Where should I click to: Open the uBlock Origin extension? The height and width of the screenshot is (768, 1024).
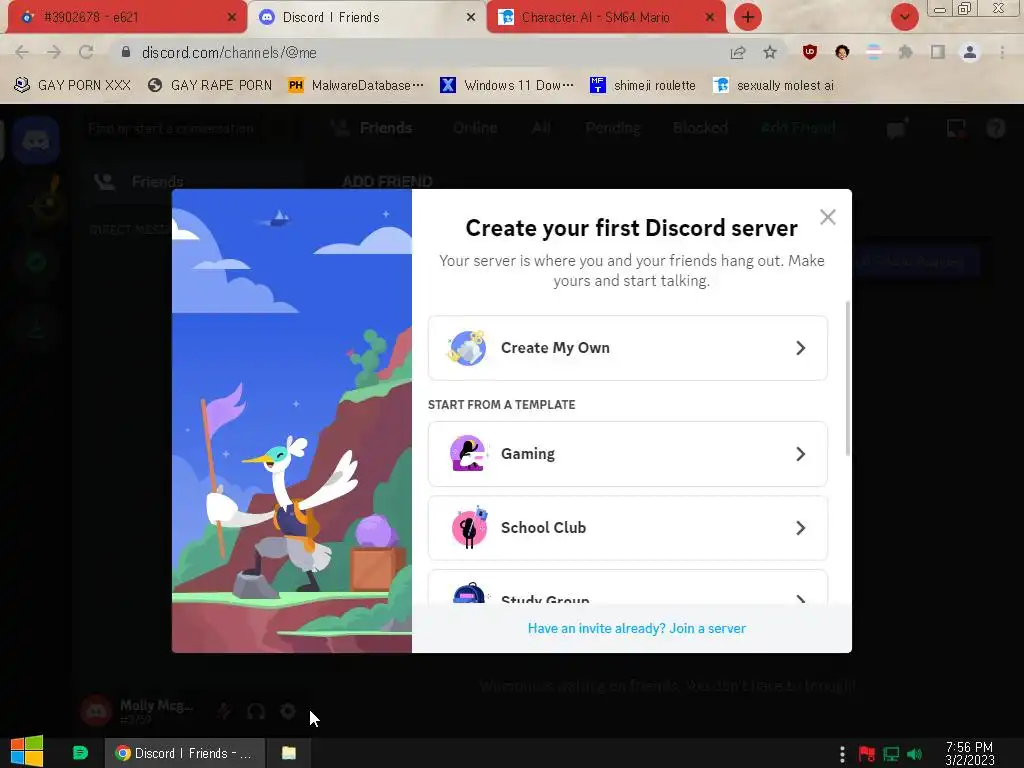pos(810,52)
